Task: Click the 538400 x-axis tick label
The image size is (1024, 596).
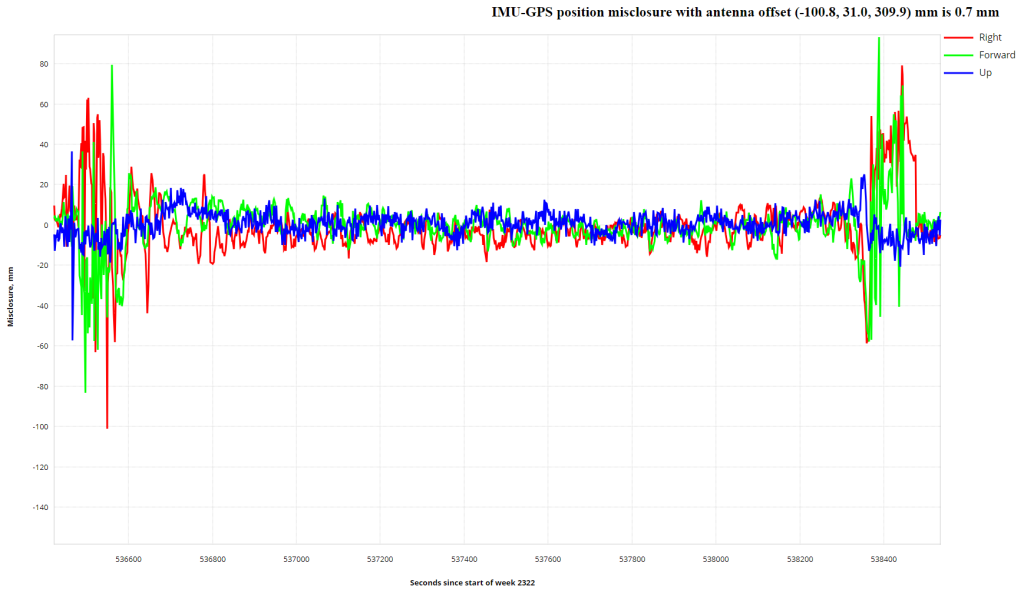Action: point(884,559)
